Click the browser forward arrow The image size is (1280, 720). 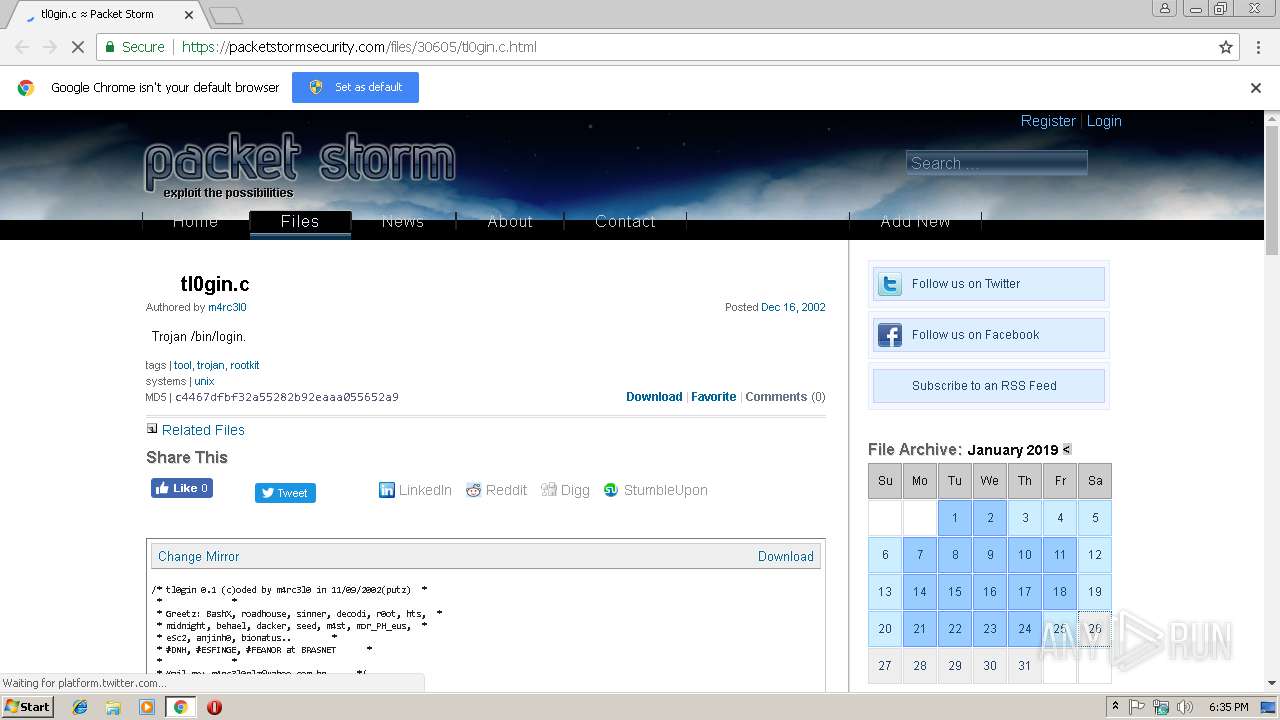click(50, 47)
